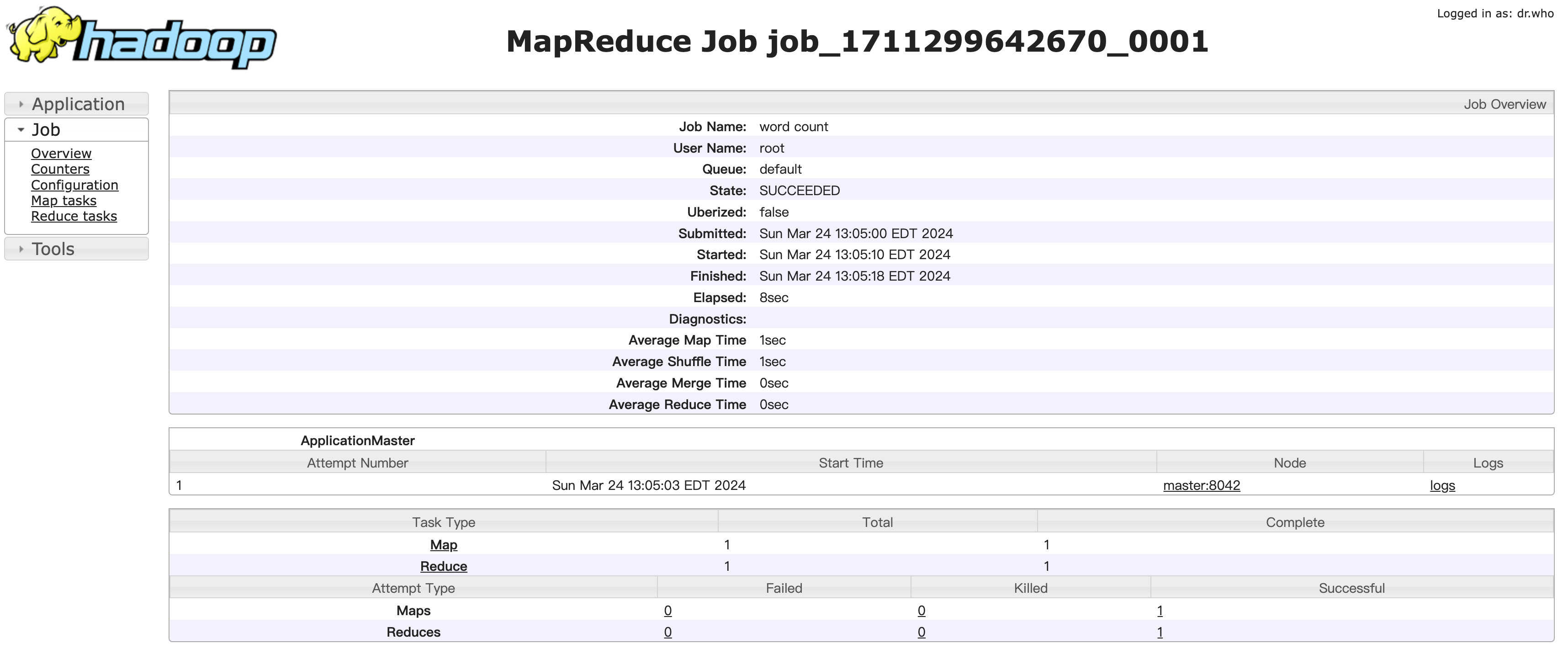
Task: Open the Overview link in sidebar
Action: (x=61, y=154)
